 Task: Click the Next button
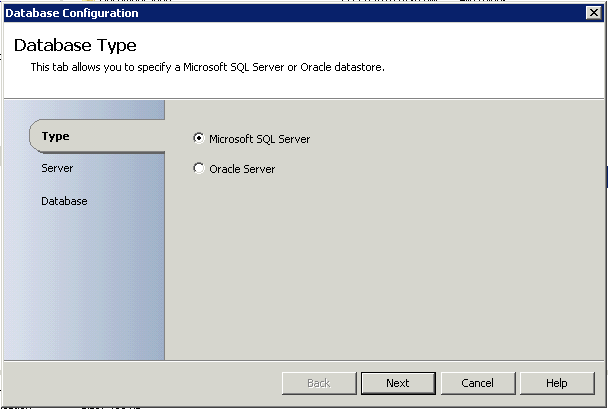coord(398,383)
